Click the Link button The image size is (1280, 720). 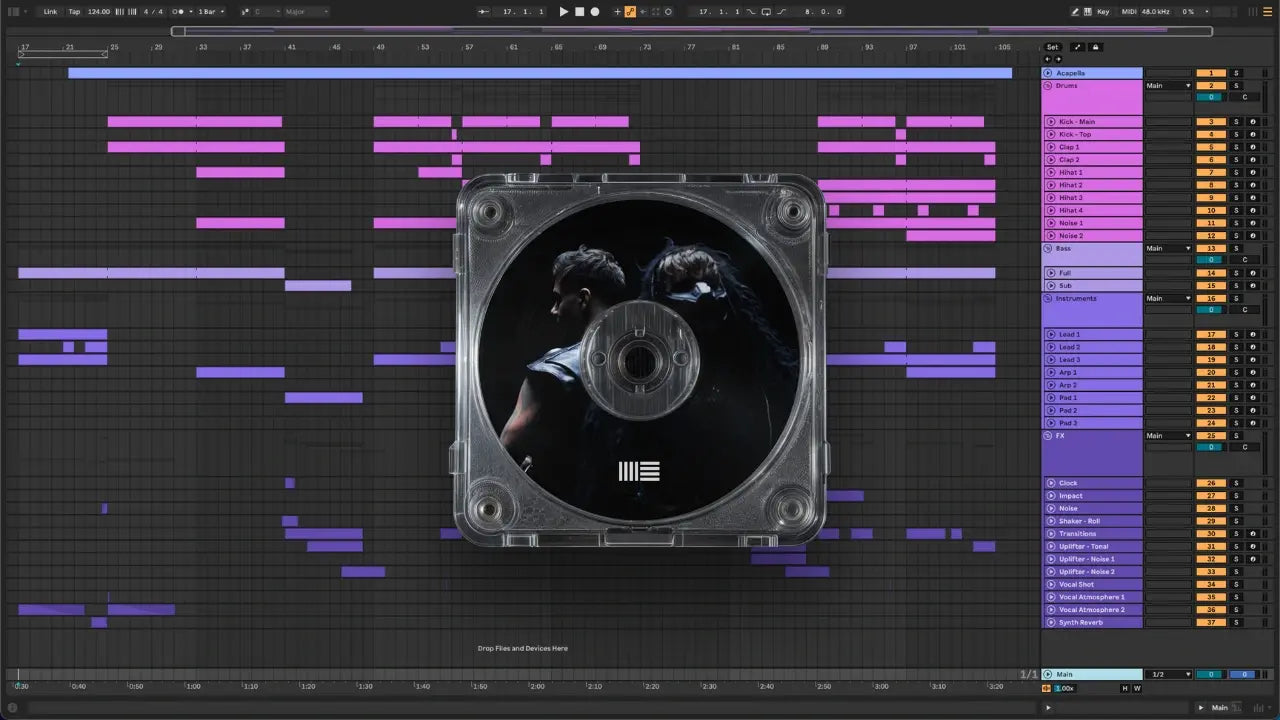50,12
